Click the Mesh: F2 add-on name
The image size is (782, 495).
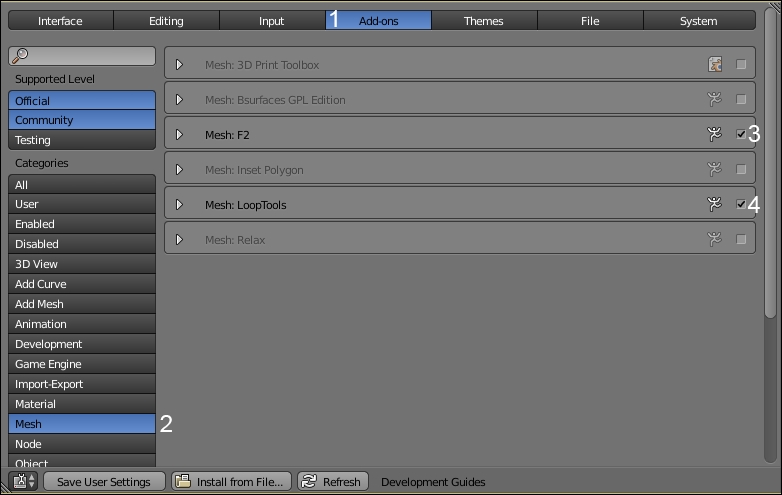[x=227, y=135]
